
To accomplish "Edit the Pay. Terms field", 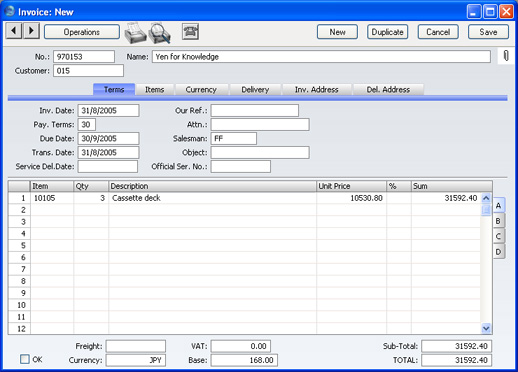I will pos(87,125).
